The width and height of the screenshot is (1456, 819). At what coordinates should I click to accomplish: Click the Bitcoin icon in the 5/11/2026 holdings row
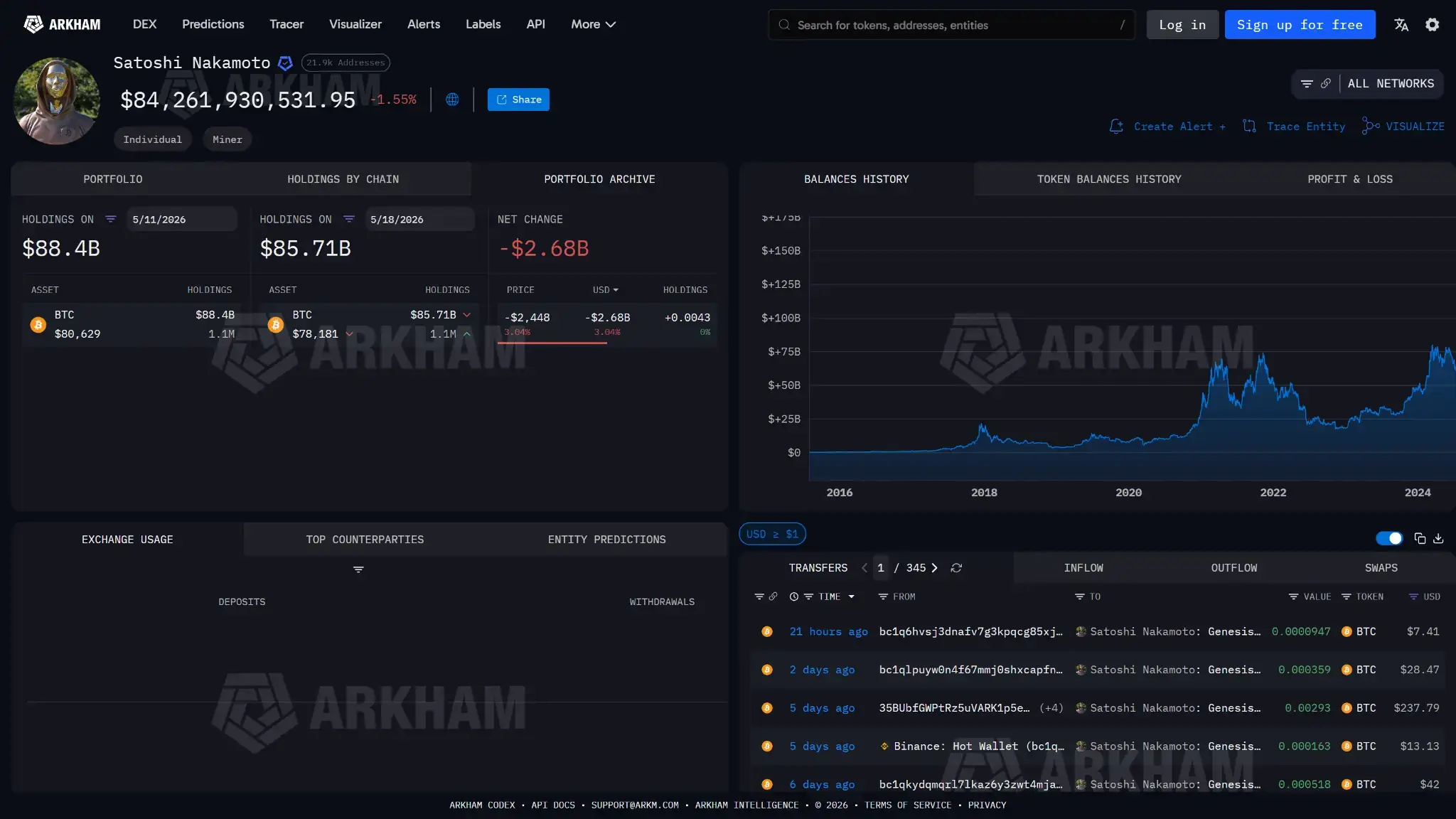click(x=38, y=325)
